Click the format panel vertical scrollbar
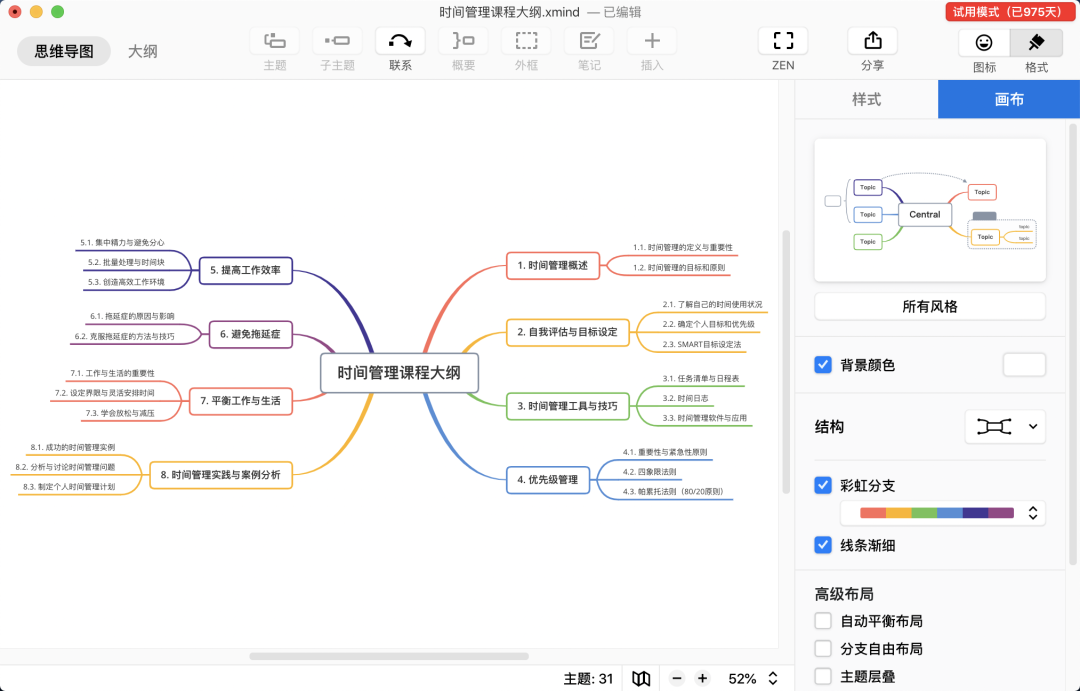 [1072, 344]
